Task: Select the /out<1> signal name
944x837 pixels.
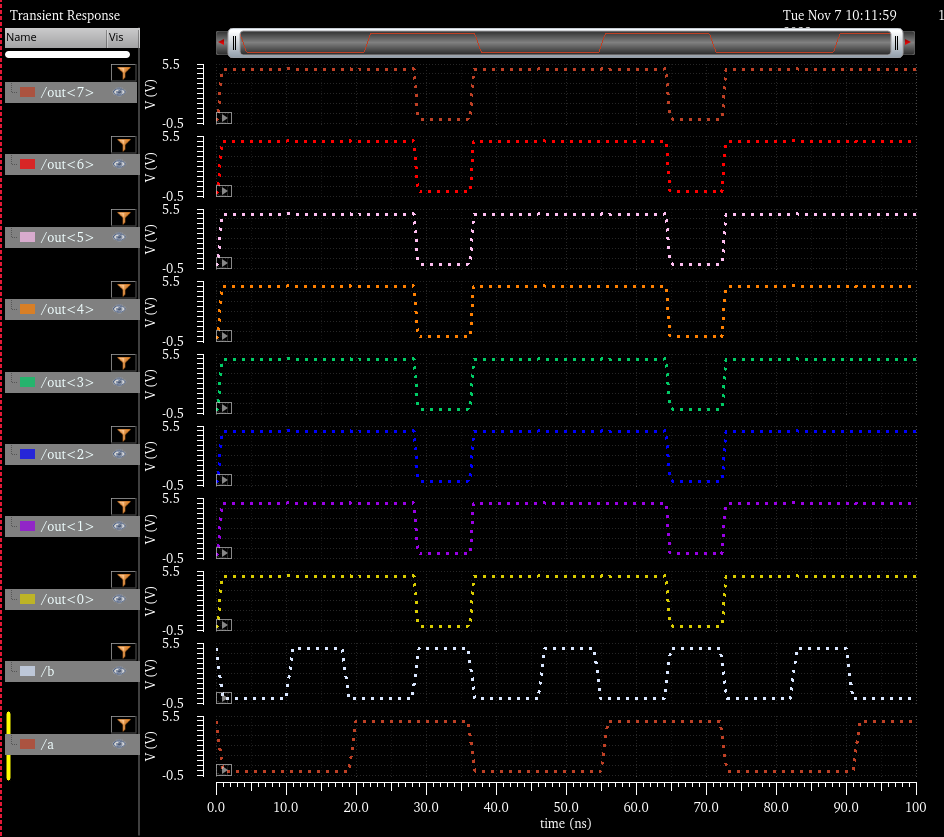Action: tap(67, 527)
